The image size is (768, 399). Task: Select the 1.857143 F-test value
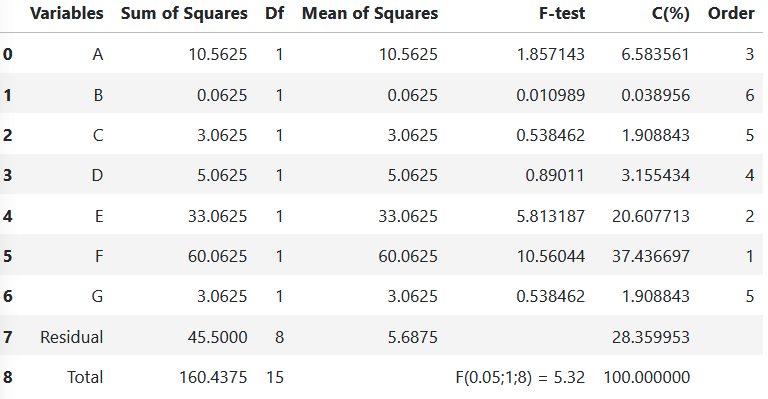tap(551, 54)
